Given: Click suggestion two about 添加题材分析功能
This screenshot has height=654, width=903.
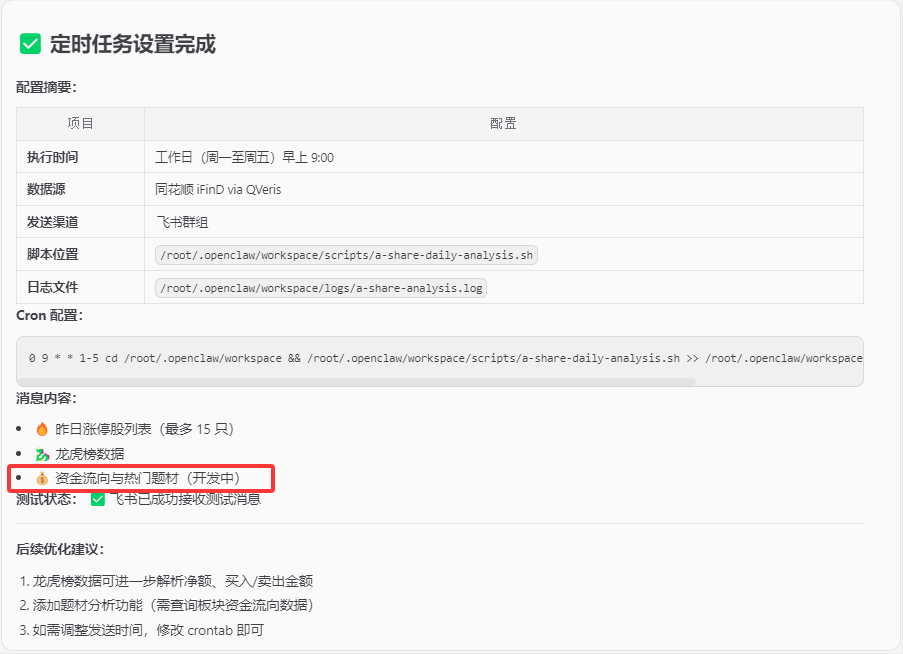Looking at the screenshot, I should [172, 606].
